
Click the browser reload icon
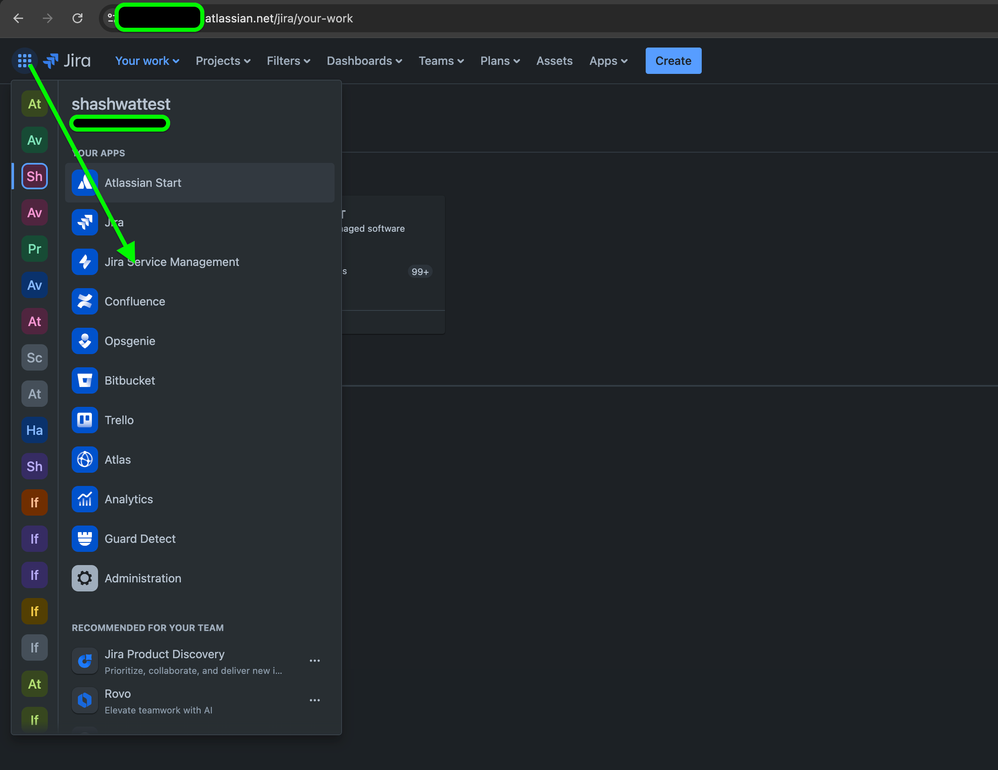(x=78, y=17)
